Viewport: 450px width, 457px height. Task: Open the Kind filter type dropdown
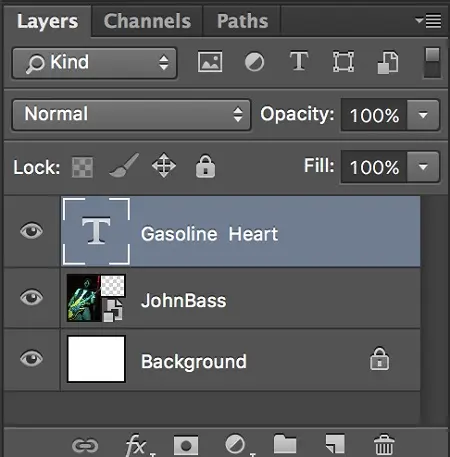coord(94,63)
